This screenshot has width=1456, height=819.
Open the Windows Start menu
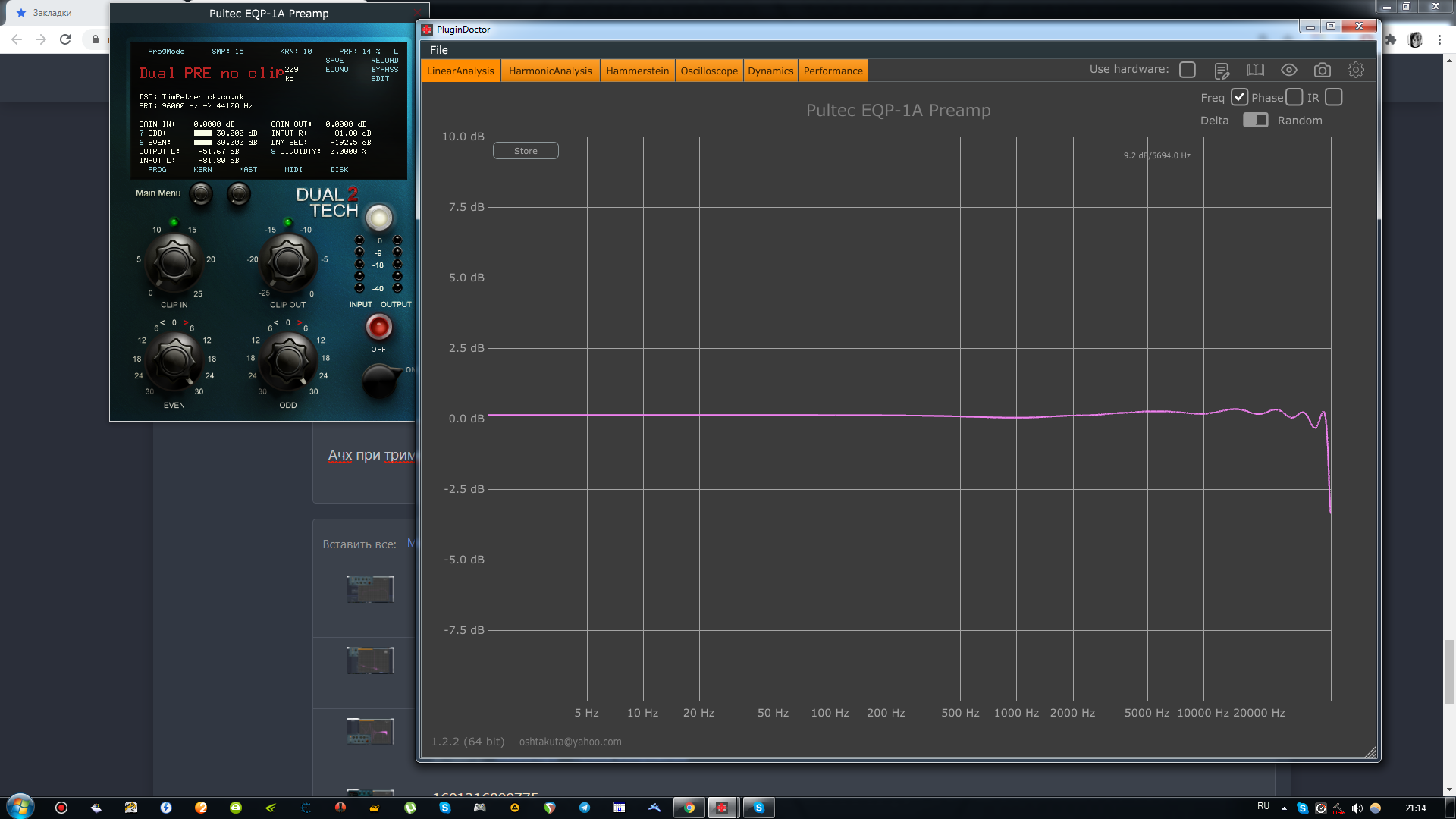20,807
